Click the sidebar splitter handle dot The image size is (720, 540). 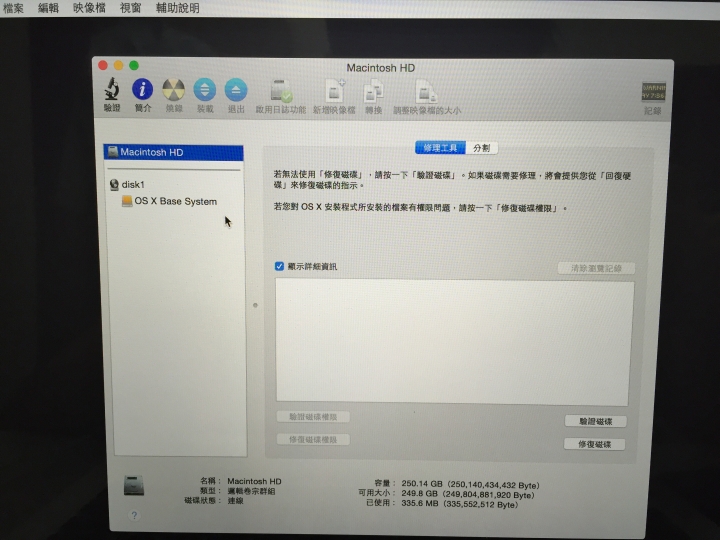[255, 305]
